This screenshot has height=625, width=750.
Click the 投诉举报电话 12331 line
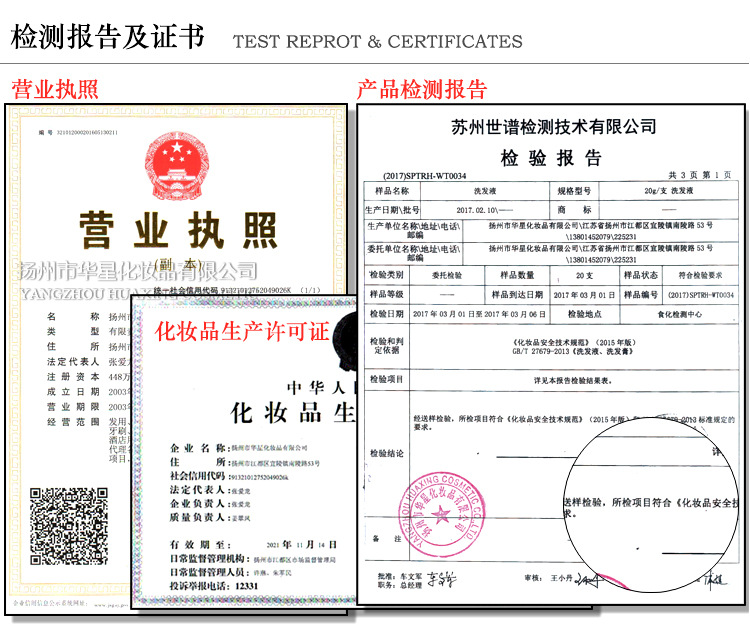tap(214, 586)
